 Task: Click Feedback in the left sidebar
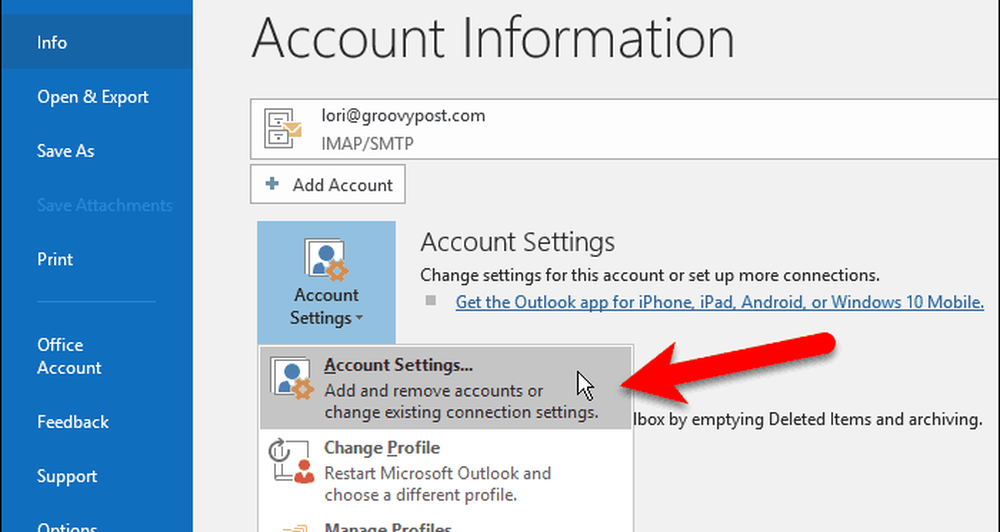click(73, 422)
